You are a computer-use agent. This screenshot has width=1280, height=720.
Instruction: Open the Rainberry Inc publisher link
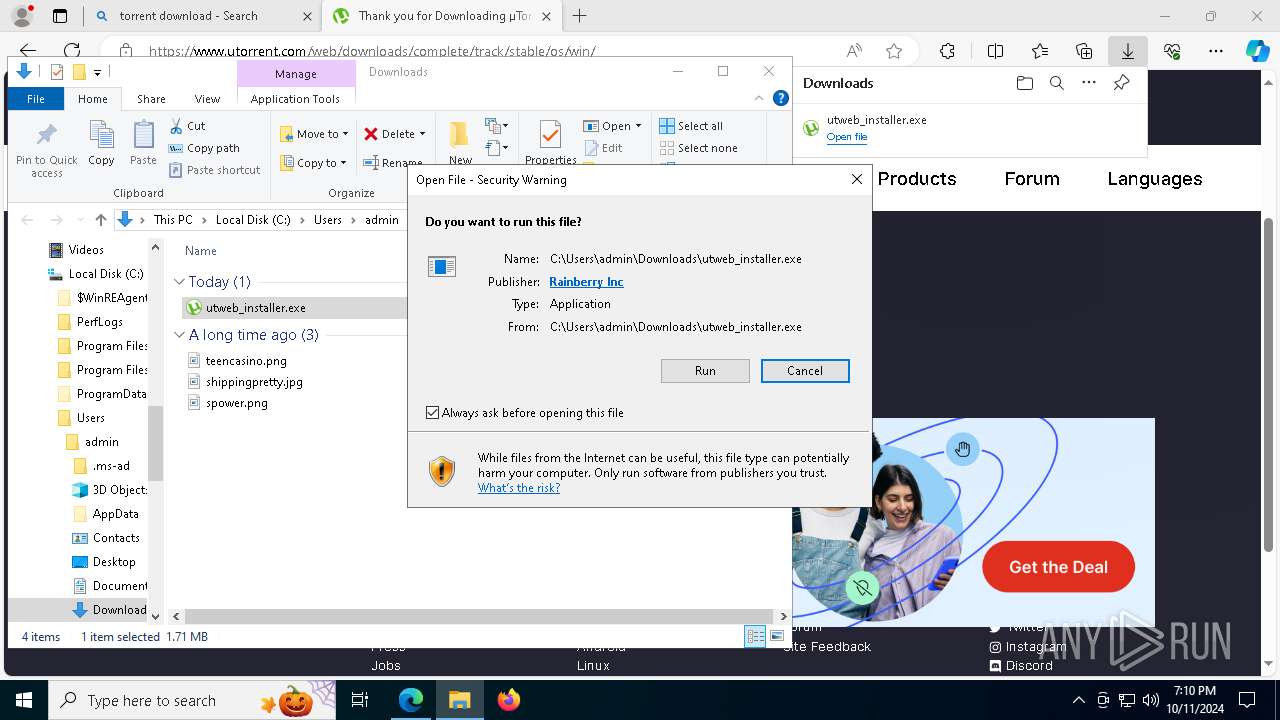[x=586, y=282]
